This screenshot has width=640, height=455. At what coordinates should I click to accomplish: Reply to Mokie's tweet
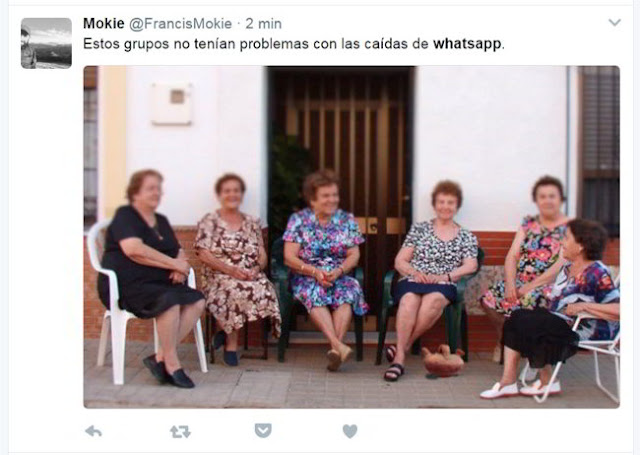[x=93, y=431]
